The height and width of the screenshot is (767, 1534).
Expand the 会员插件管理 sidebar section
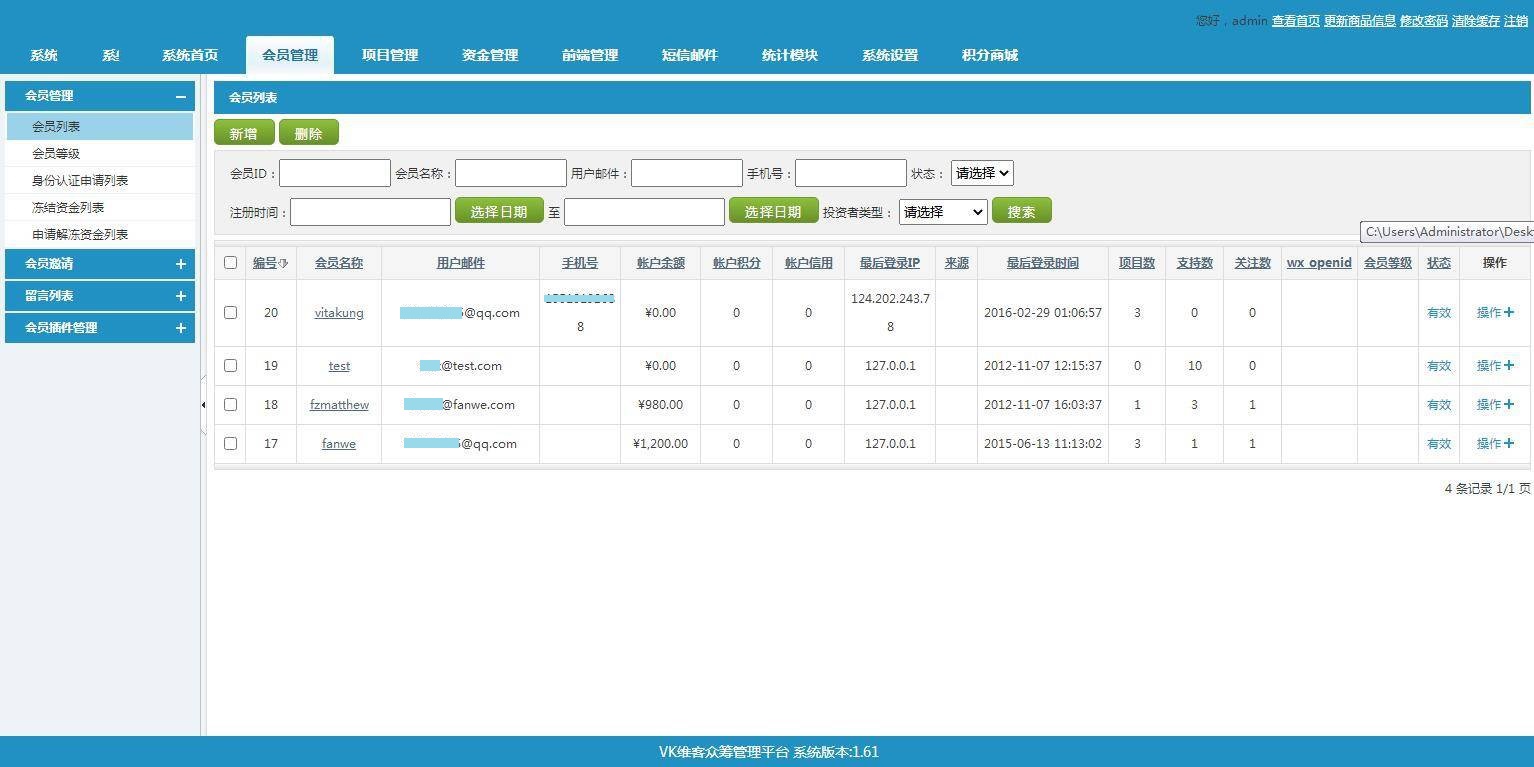click(x=180, y=328)
